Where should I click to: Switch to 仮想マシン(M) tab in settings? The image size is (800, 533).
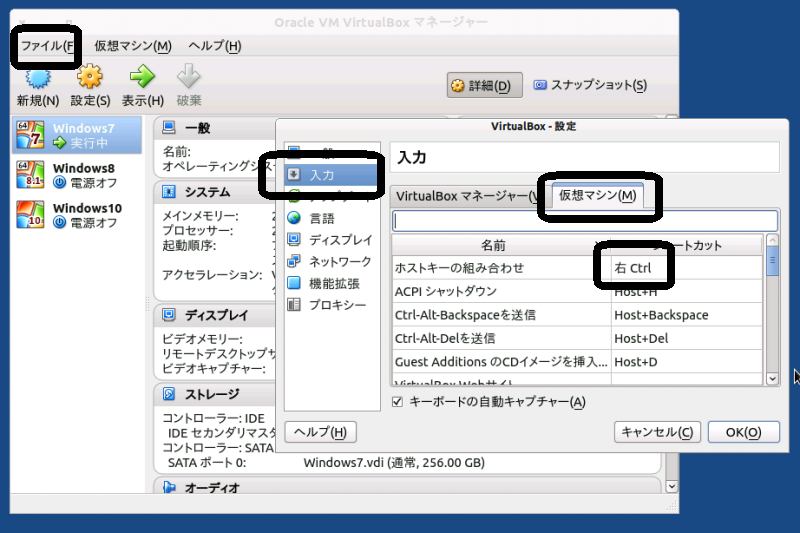coord(597,195)
